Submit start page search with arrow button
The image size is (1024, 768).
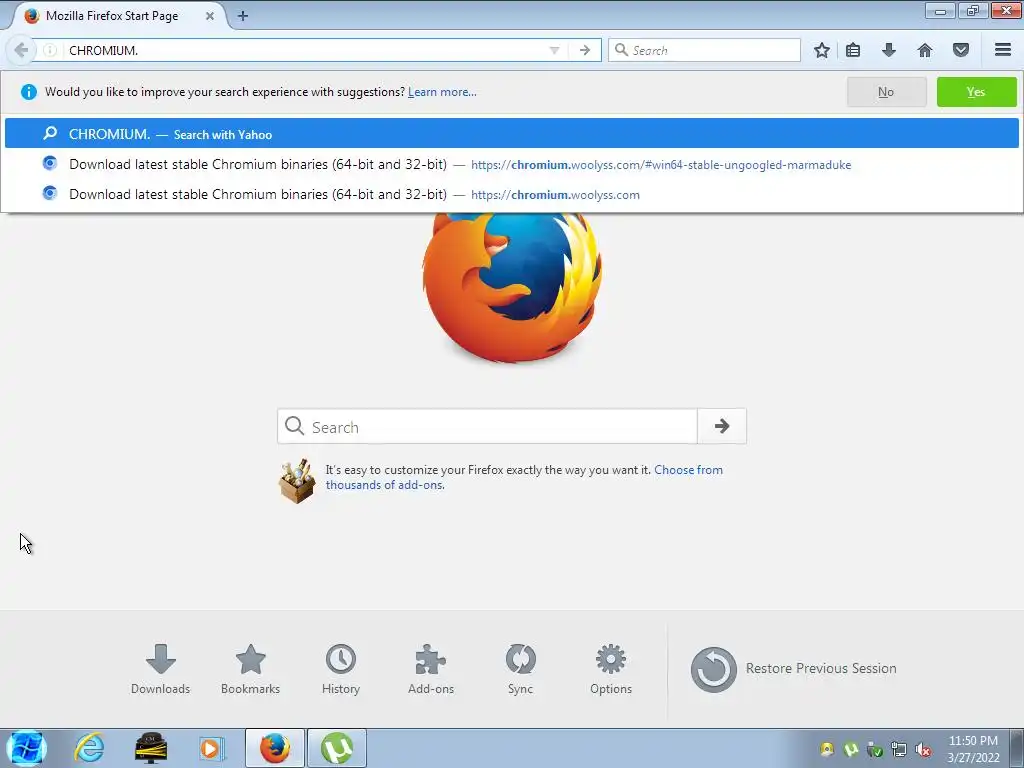coord(722,426)
